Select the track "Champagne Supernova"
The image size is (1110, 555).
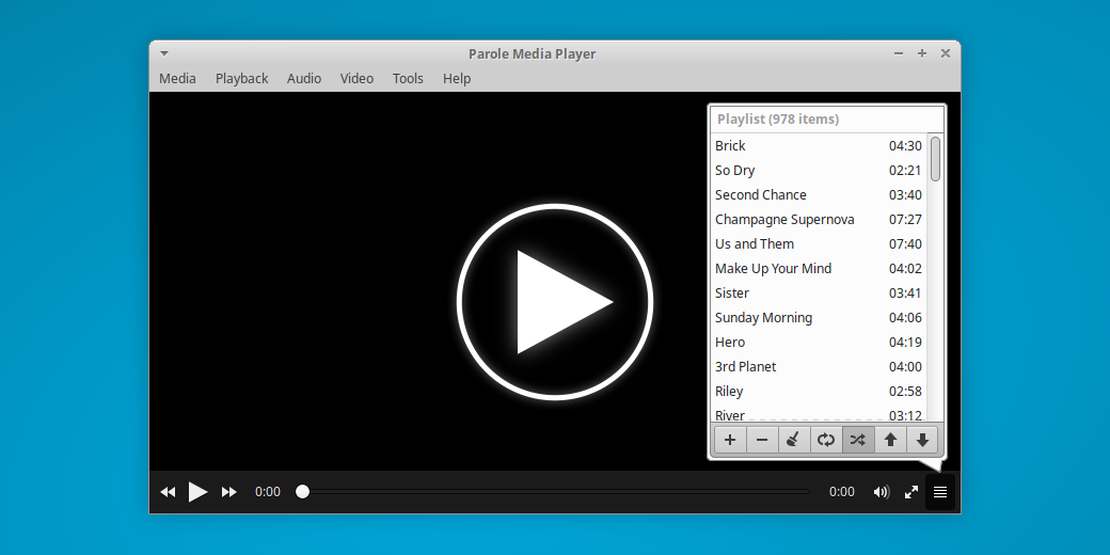click(x=818, y=219)
